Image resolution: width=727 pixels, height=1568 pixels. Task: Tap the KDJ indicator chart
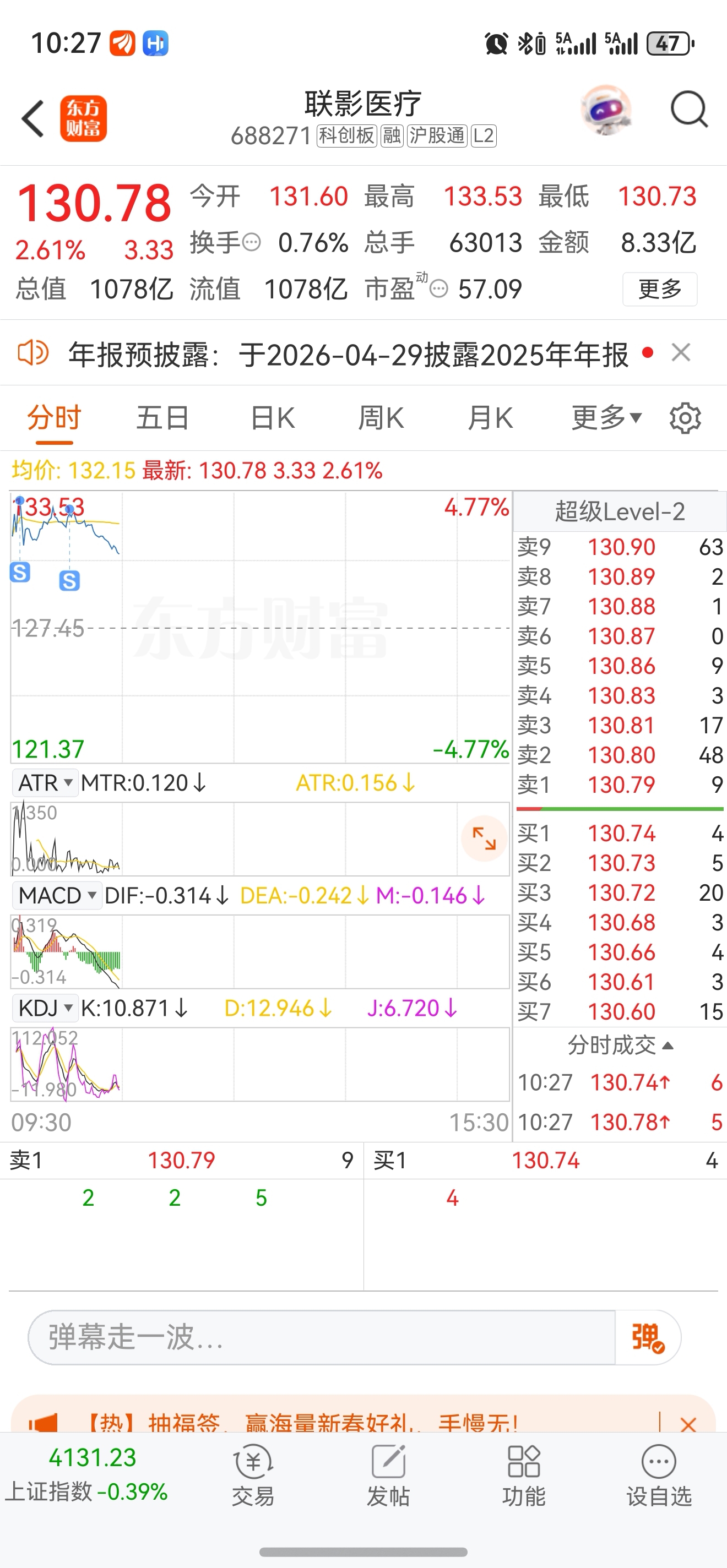tap(261, 1064)
